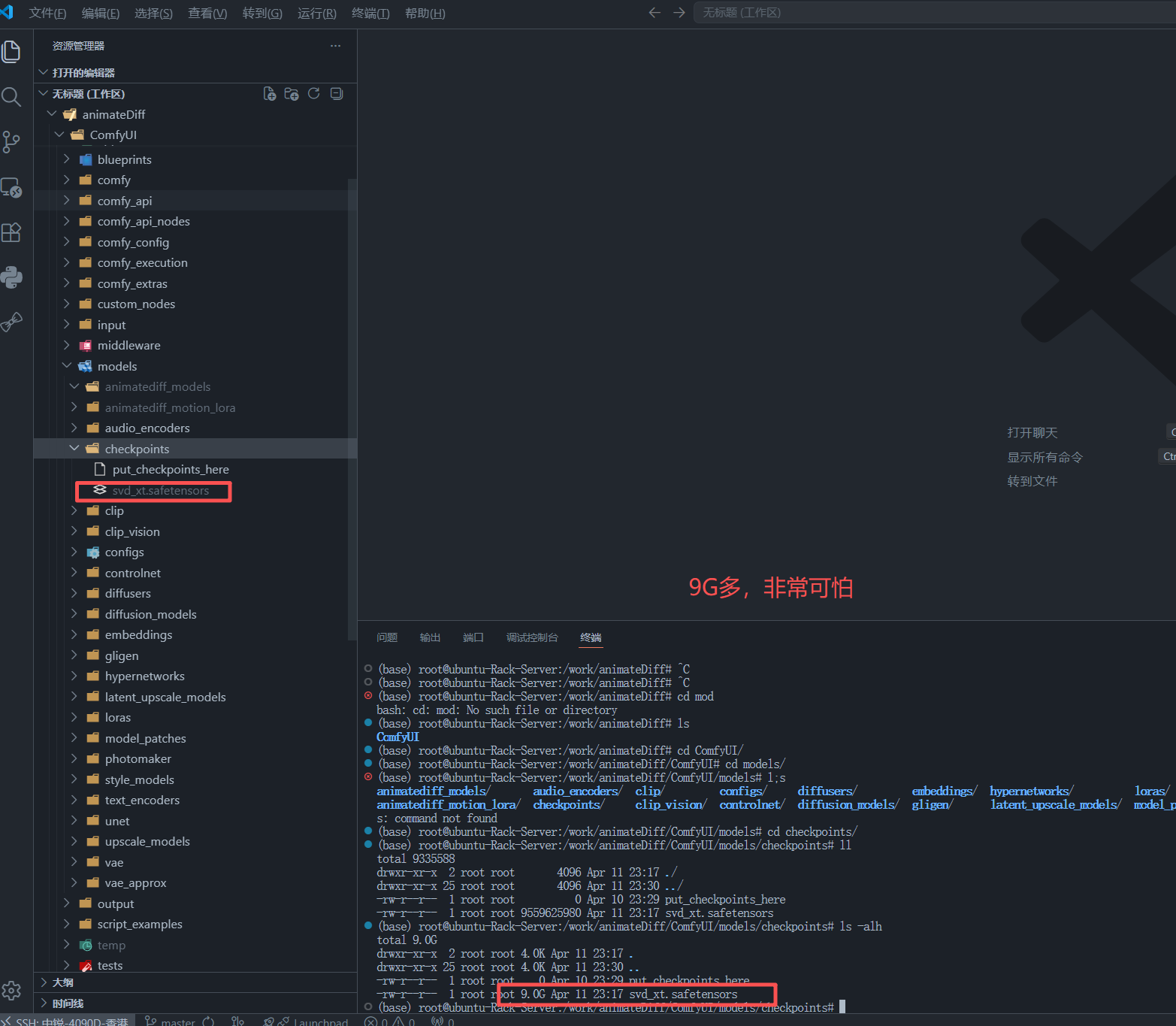The width and height of the screenshot is (1176, 1026).
Task: Go back with the left arrow
Action: [655, 13]
